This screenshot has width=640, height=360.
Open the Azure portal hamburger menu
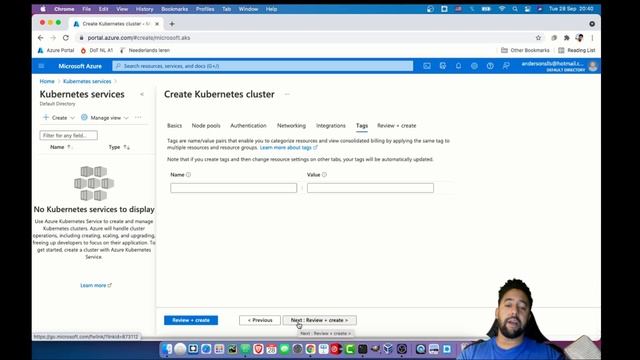(x=41, y=66)
